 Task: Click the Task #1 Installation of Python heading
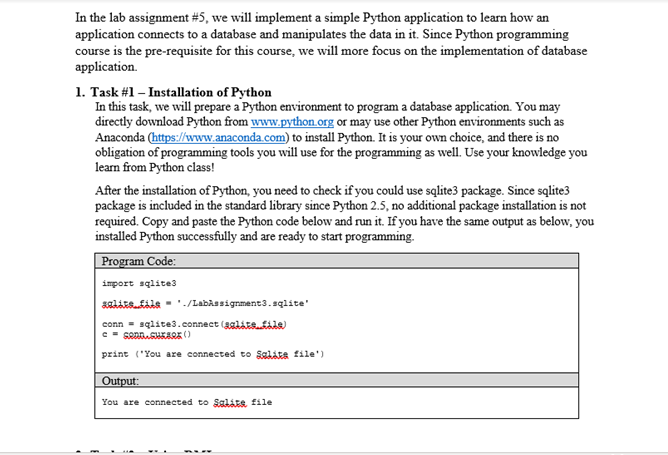[173, 92]
